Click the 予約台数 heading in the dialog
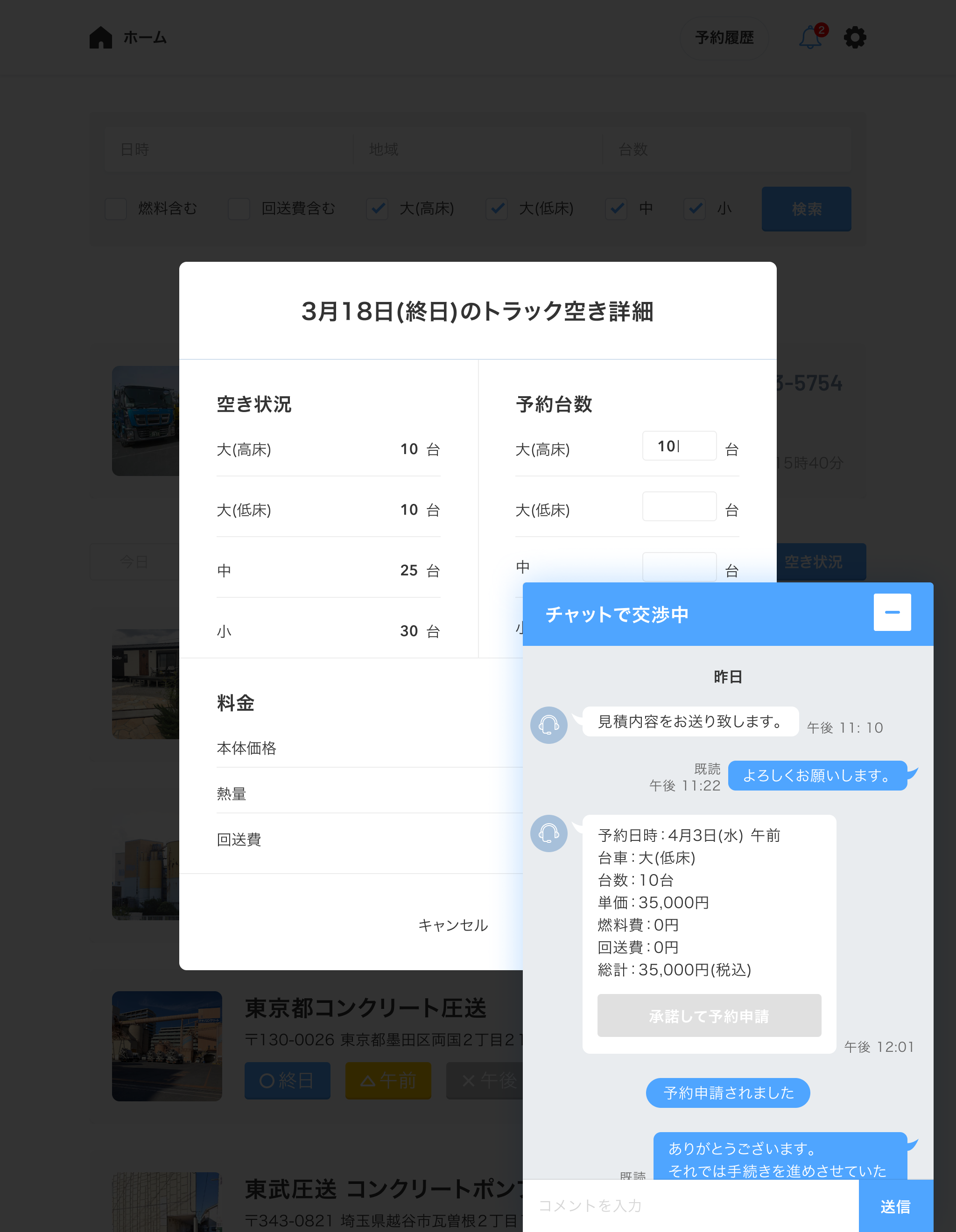956x1232 pixels. [x=554, y=405]
